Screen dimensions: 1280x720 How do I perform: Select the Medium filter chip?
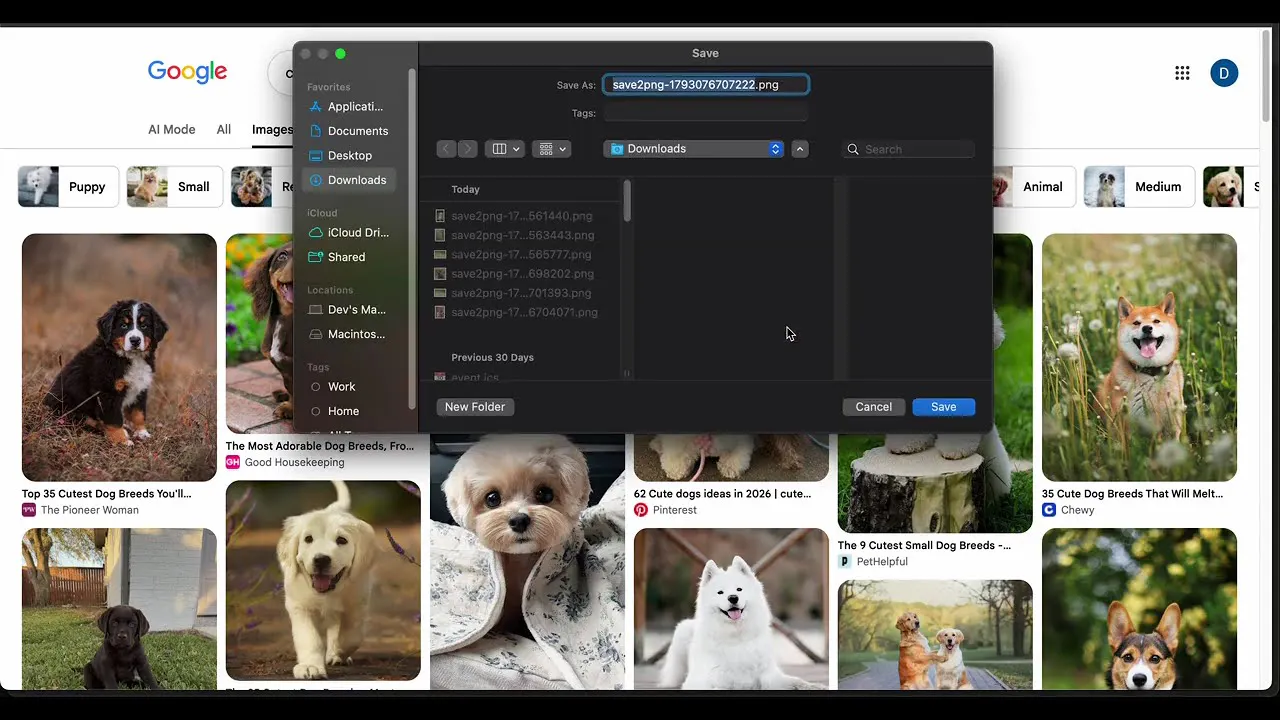[1139, 187]
